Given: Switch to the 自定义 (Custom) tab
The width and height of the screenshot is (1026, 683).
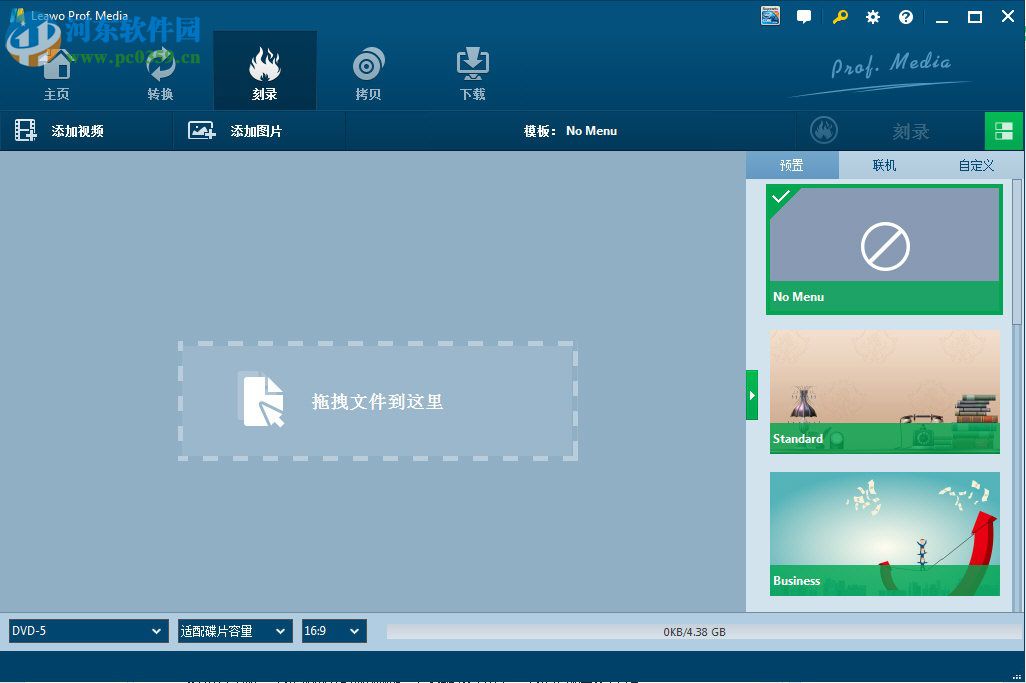Looking at the screenshot, I should 975,165.
